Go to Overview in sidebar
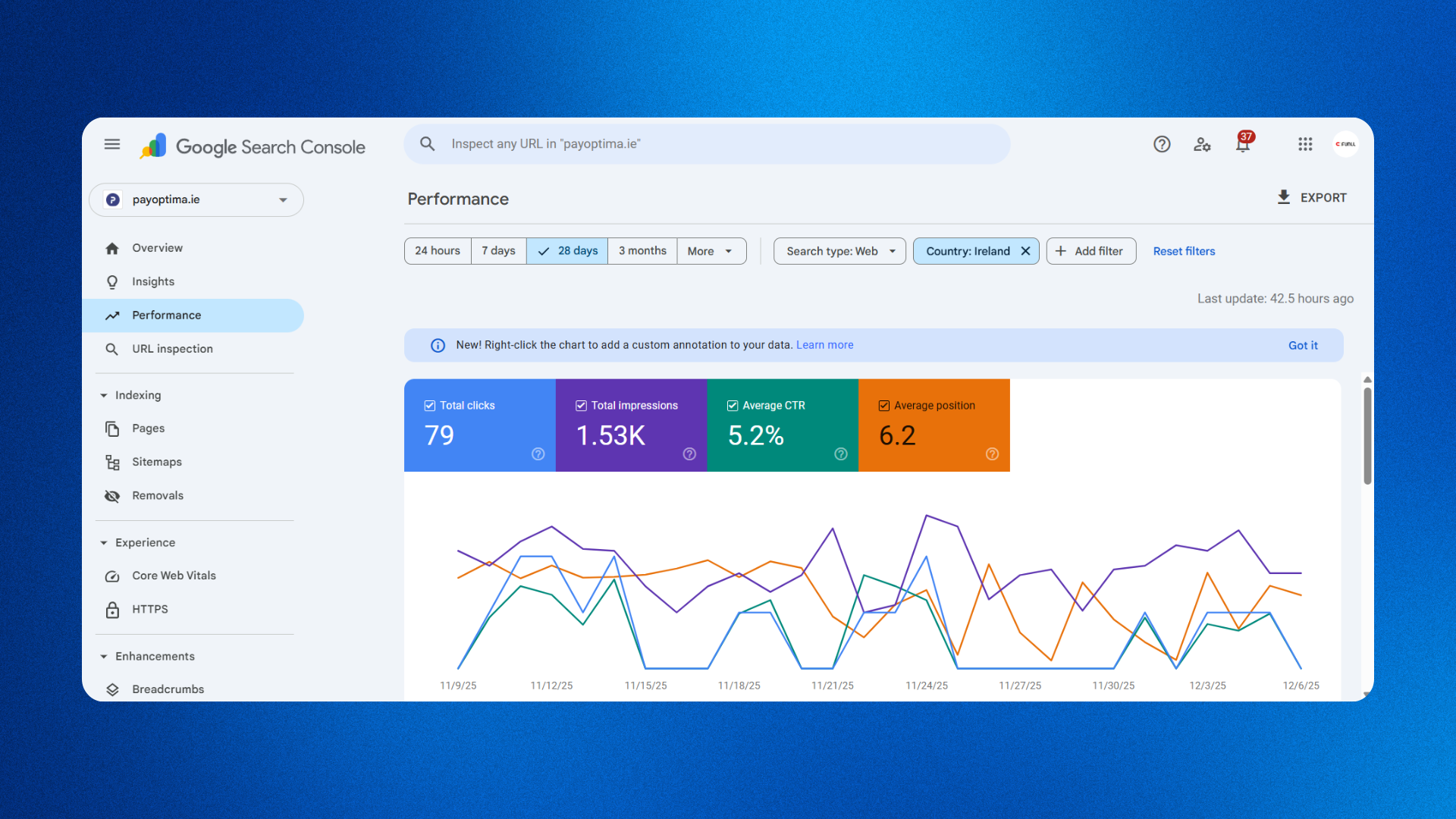This screenshot has width=1456, height=819. (x=193, y=249)
